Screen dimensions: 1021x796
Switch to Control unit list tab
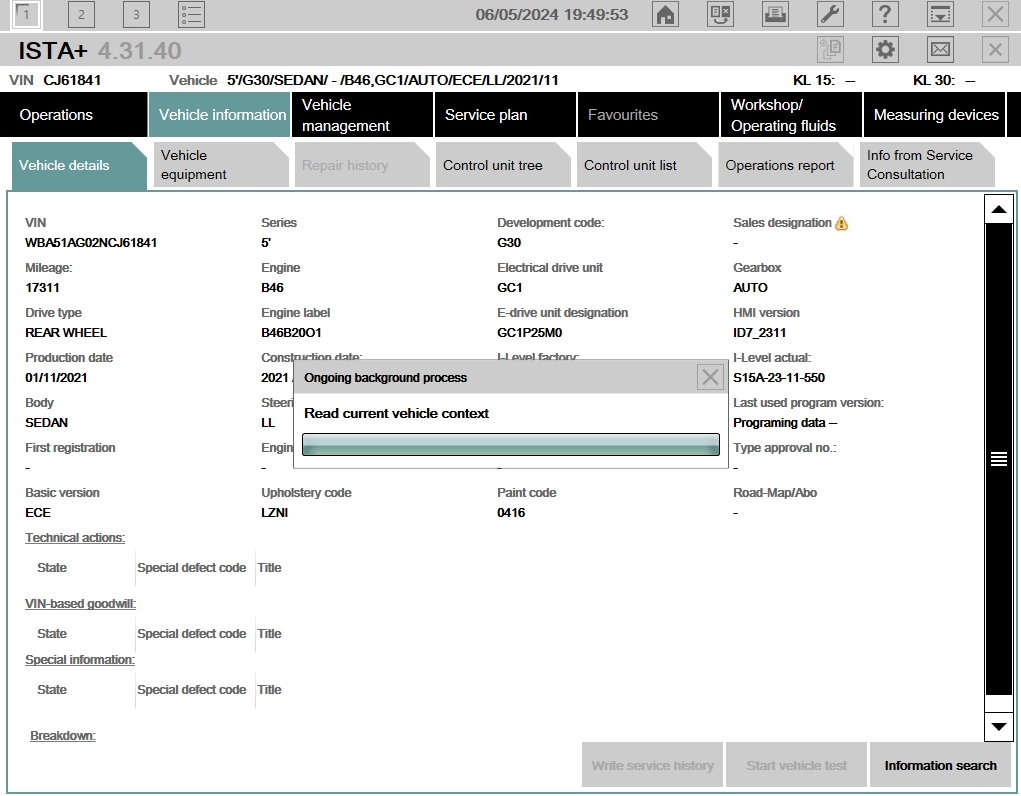click(644, 165)
